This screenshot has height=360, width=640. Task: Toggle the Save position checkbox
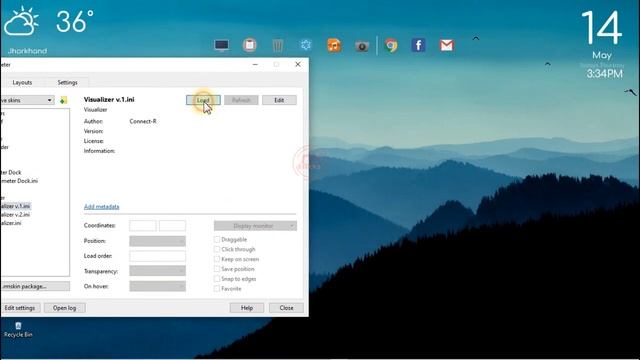tap(217, 269)
